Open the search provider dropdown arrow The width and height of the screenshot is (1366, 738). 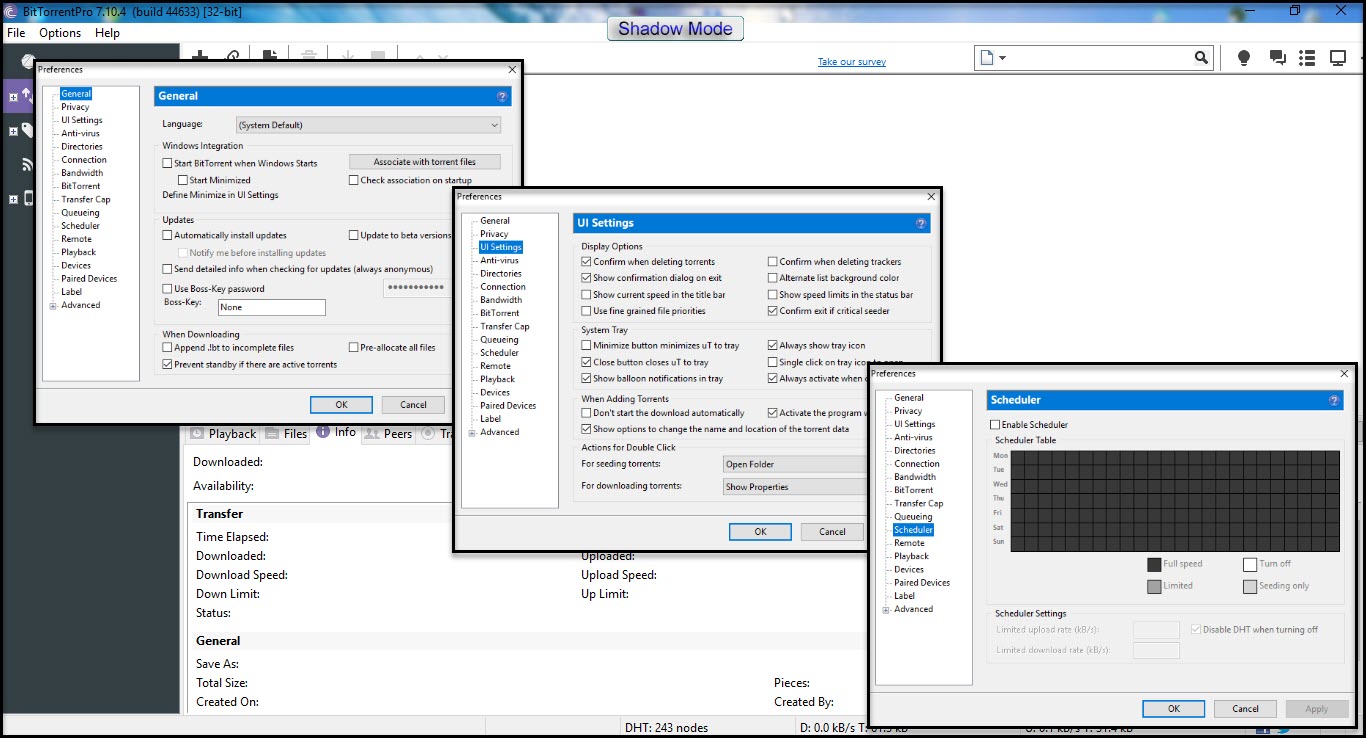1002,58
